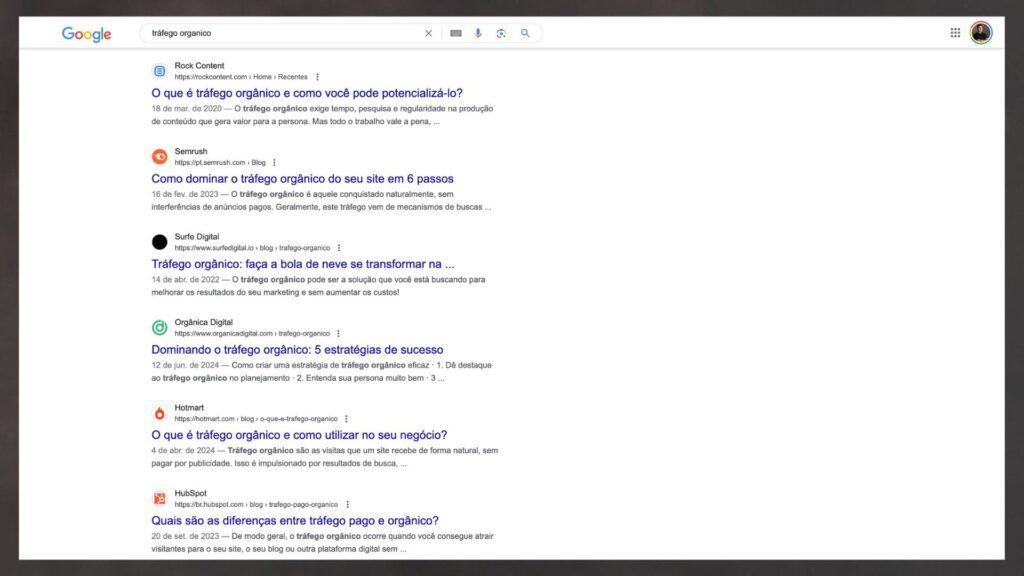Open 'Tráfego orgânico: faça a bola de neve' link
1024x576 pixels.
coord(303,264)
